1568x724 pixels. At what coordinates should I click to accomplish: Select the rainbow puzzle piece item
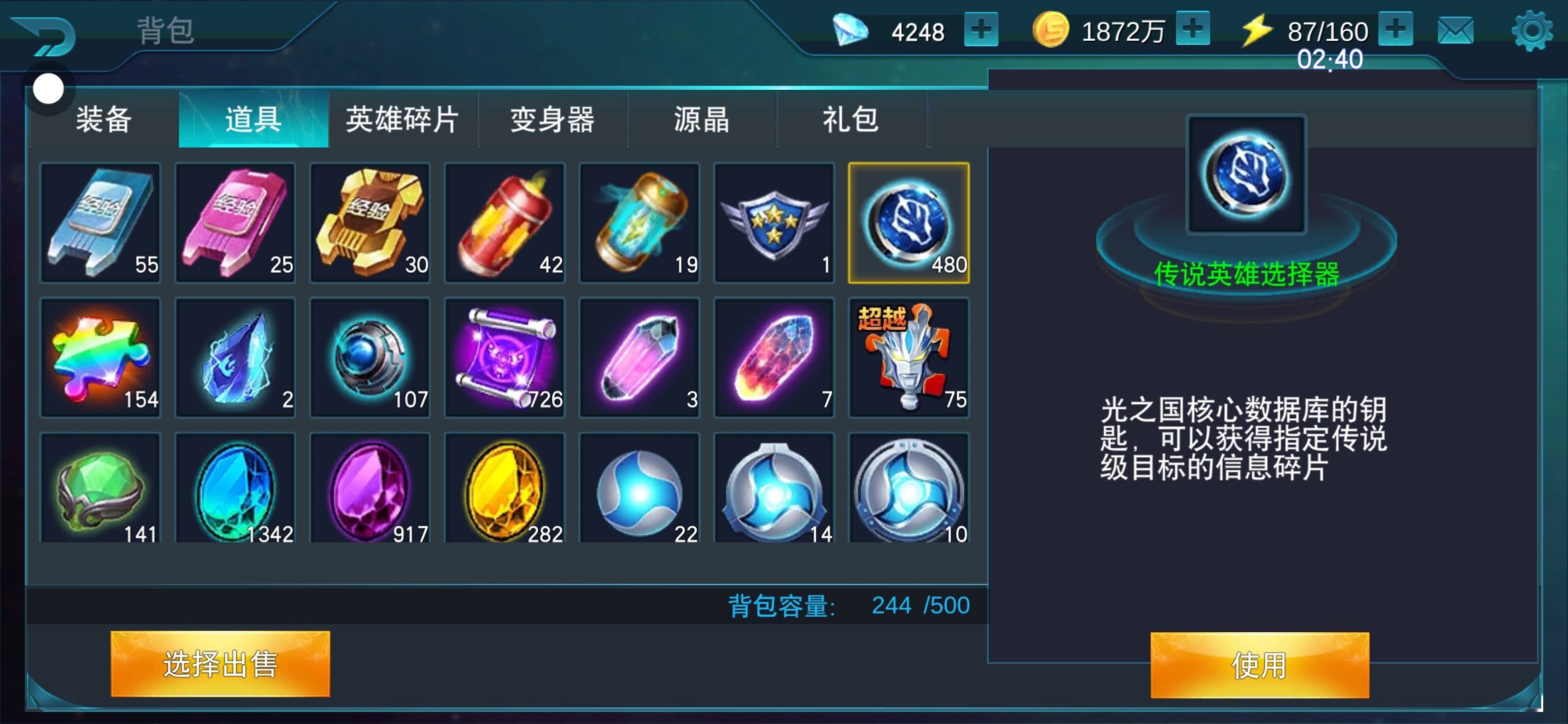[101, 357]
